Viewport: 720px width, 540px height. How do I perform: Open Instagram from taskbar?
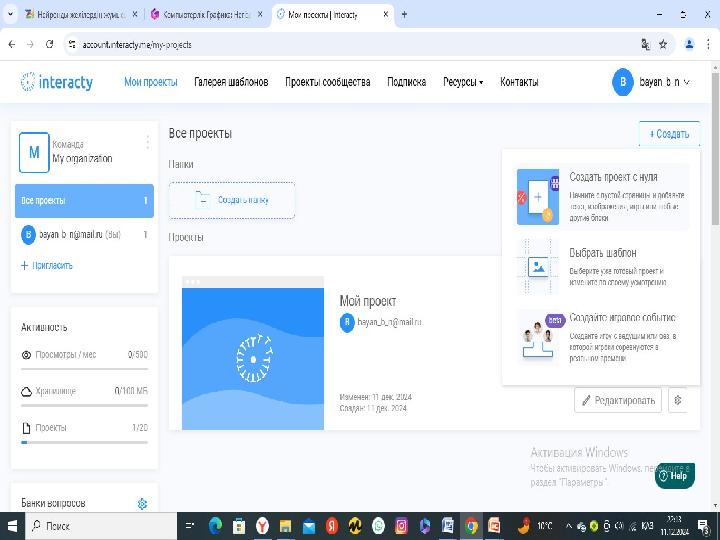point(401,526)
